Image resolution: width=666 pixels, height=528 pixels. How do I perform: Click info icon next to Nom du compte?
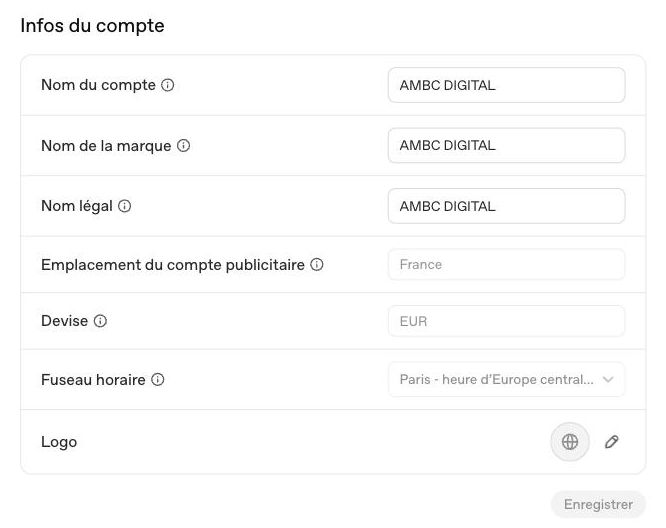(x=167, y=85)
